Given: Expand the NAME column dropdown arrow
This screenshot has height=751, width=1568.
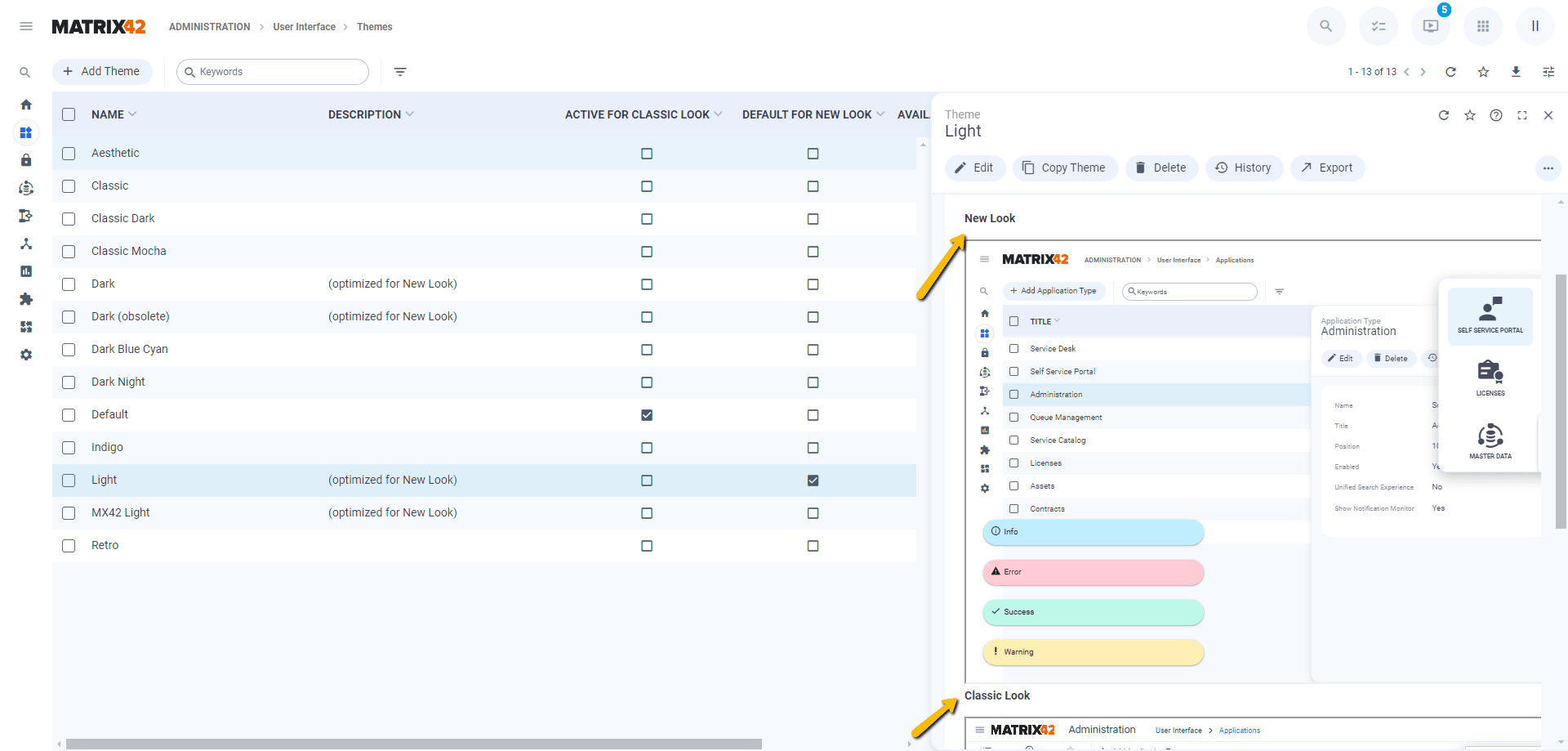Looking at the screenshot, I should (x=132, y=114).
